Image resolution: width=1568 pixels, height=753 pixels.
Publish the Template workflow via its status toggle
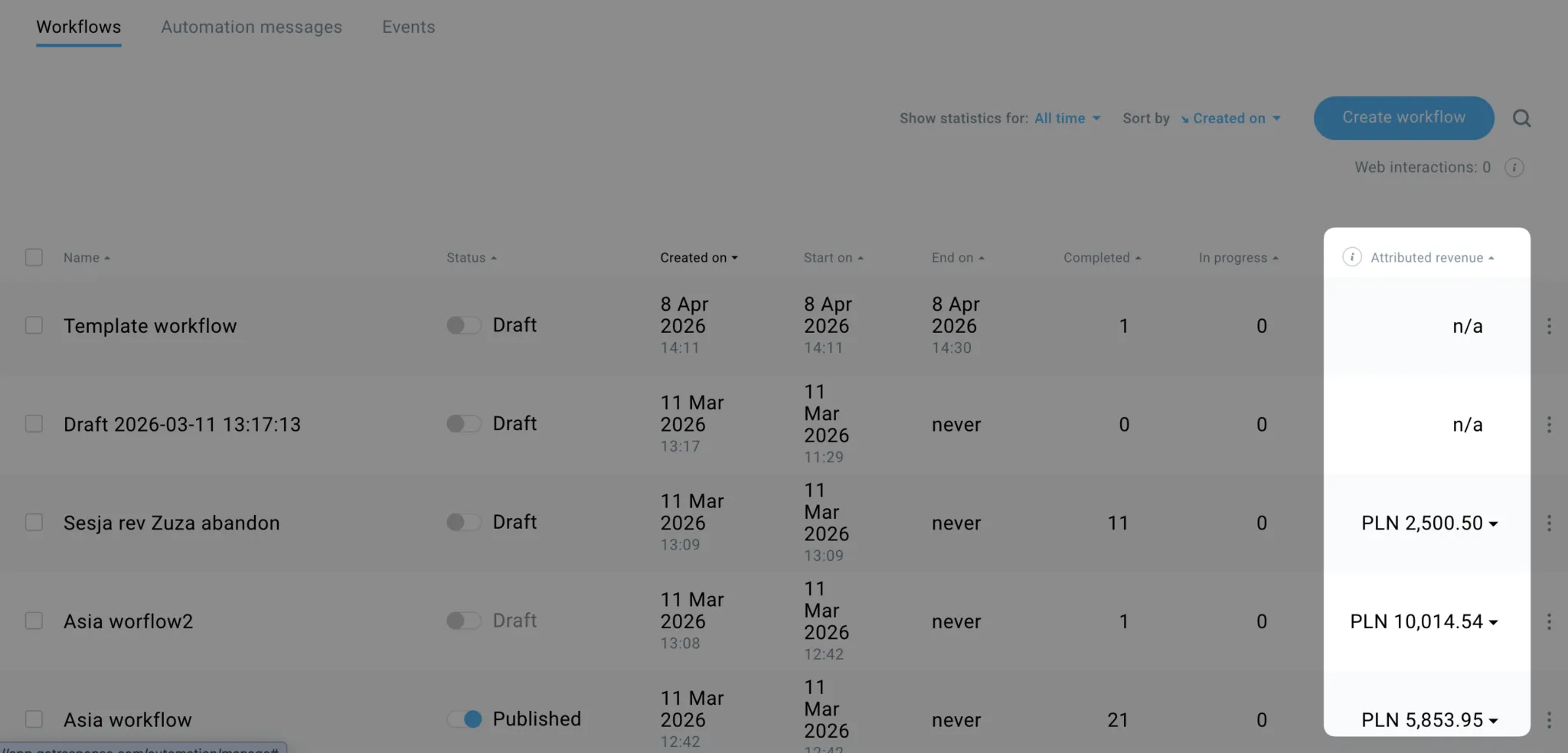(463, 324)
